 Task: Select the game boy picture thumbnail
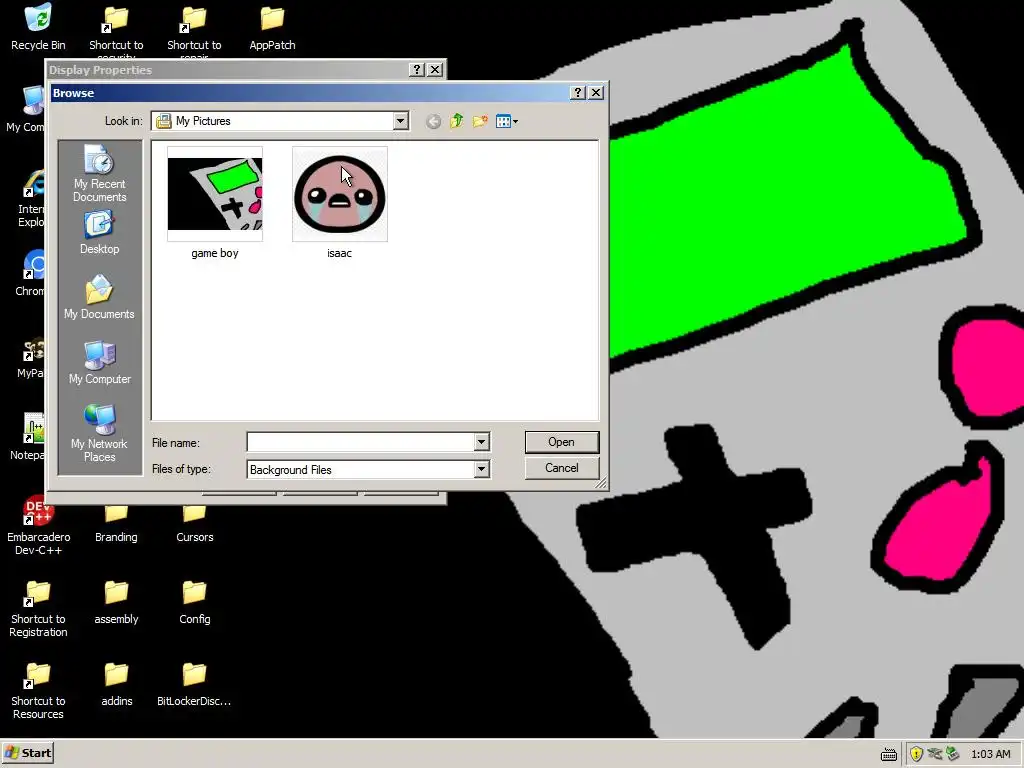coord(215,194)
